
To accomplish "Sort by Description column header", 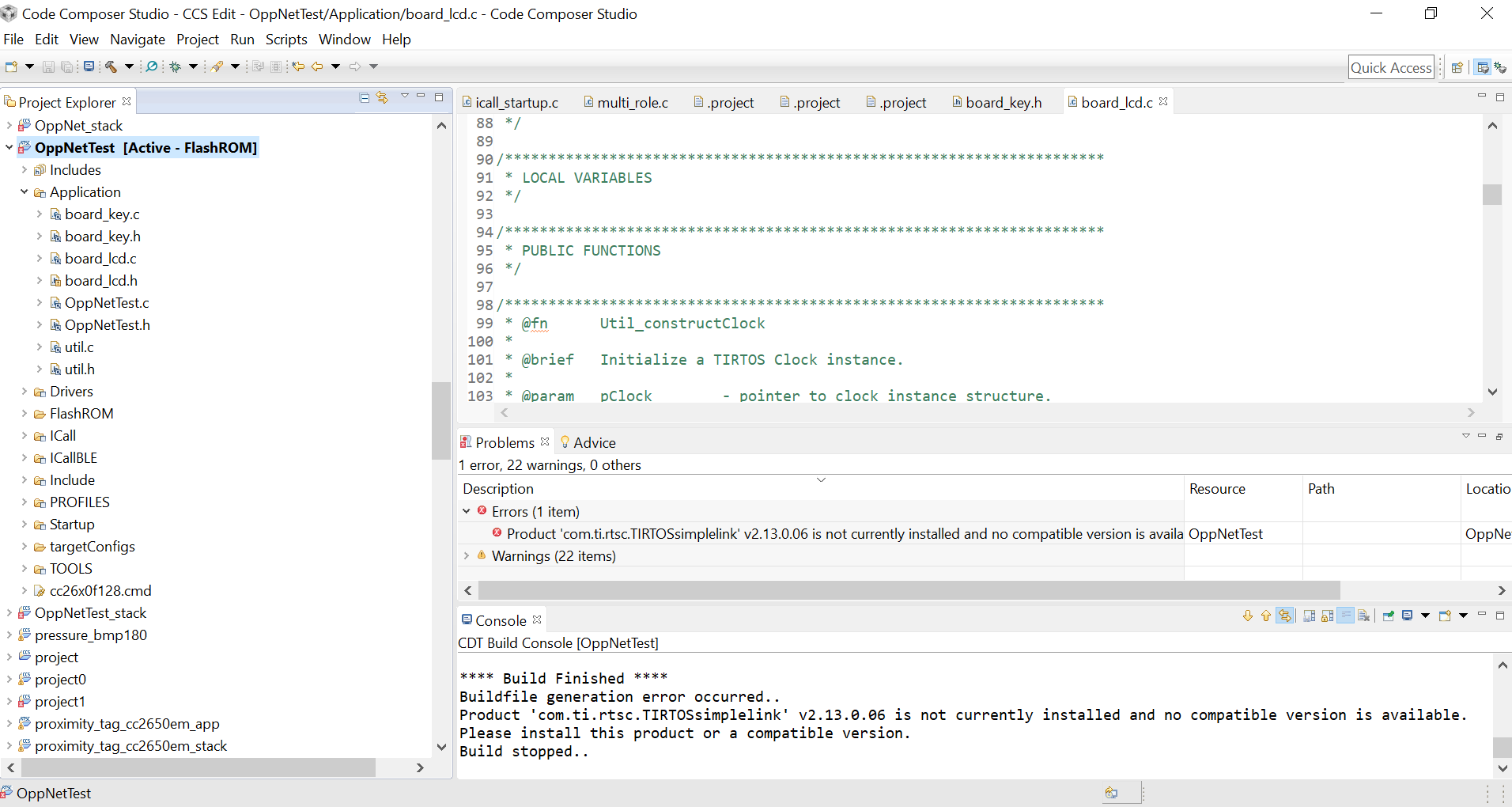I will click(x=820, y=489).
